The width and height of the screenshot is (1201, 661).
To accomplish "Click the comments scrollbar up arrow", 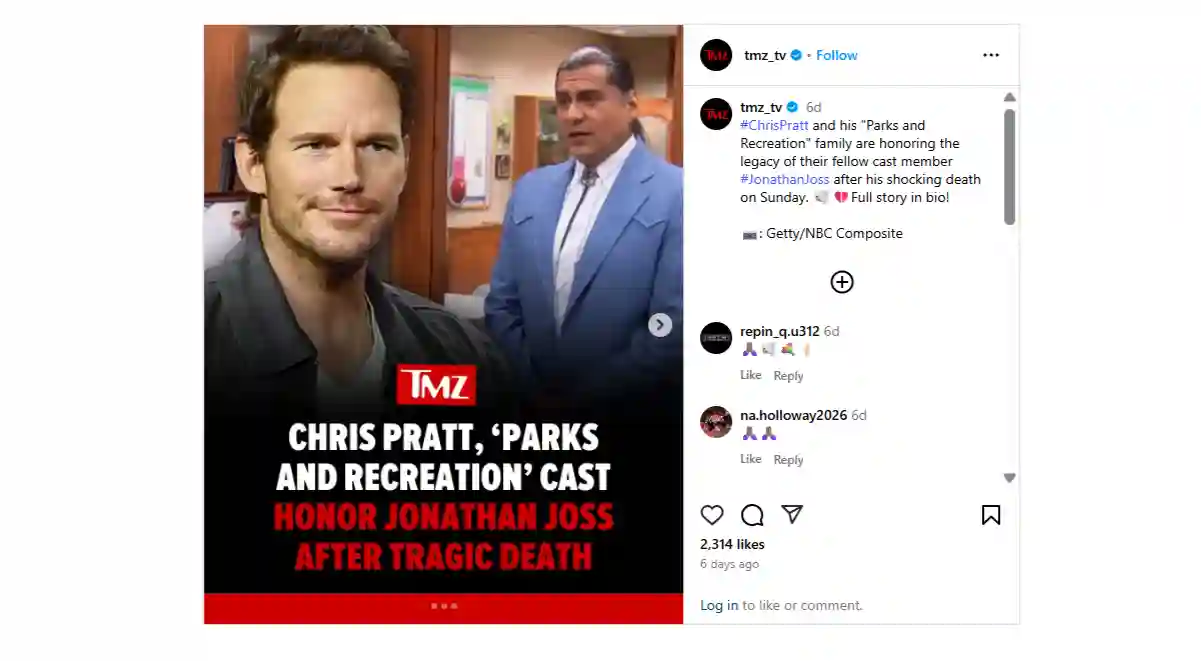I will coord(1009,97).
